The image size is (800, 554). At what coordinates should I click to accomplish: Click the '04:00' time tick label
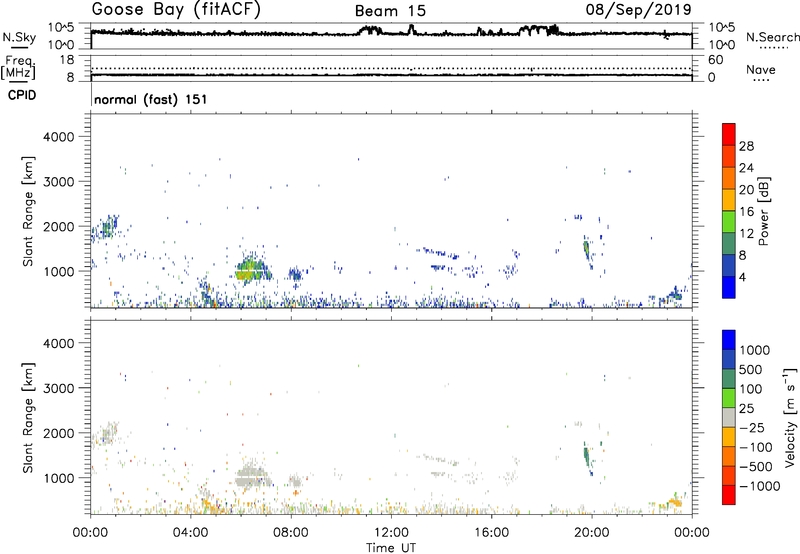[190, 533]
